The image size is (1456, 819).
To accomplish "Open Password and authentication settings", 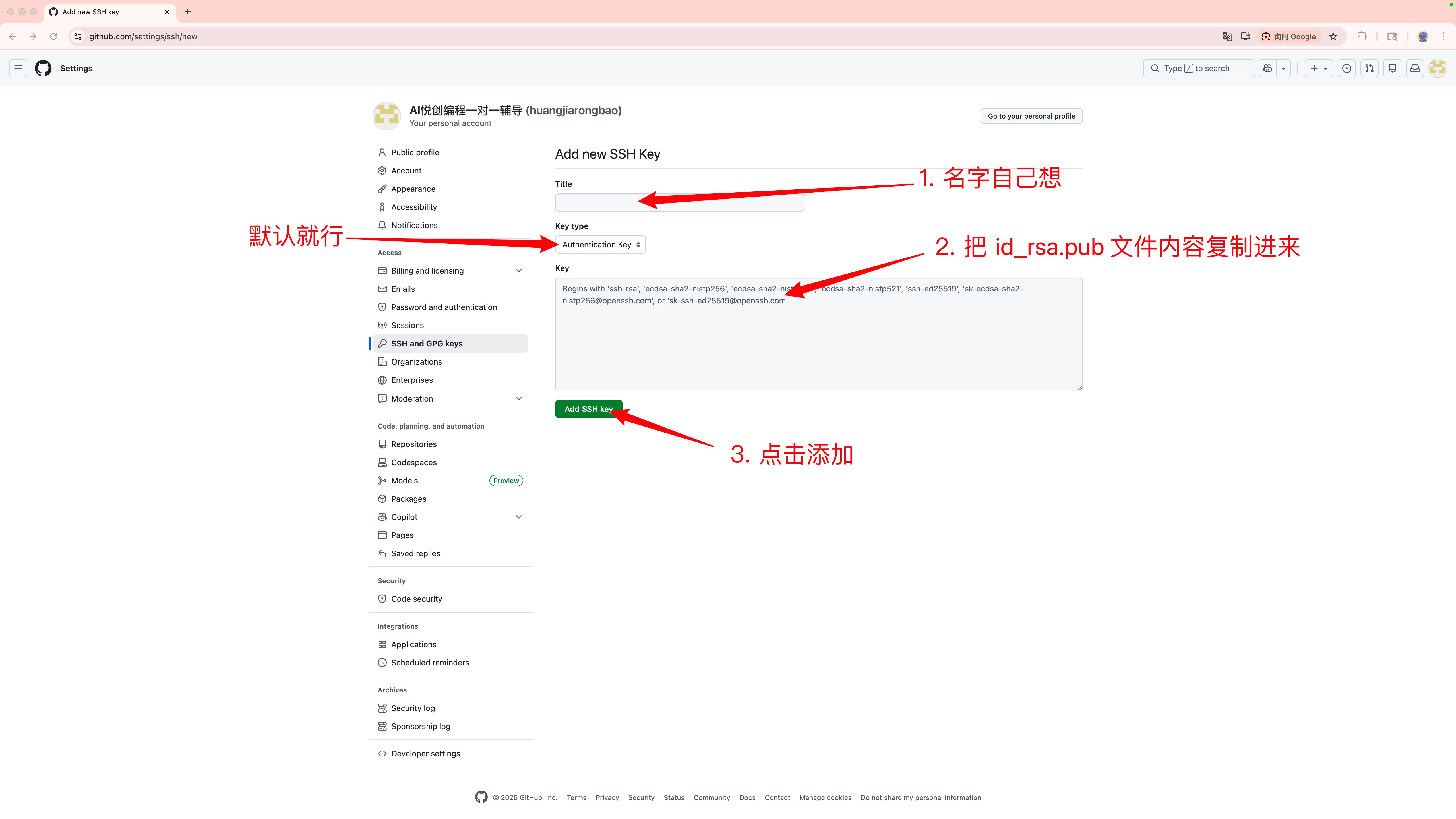I will [x=450, y=307].
